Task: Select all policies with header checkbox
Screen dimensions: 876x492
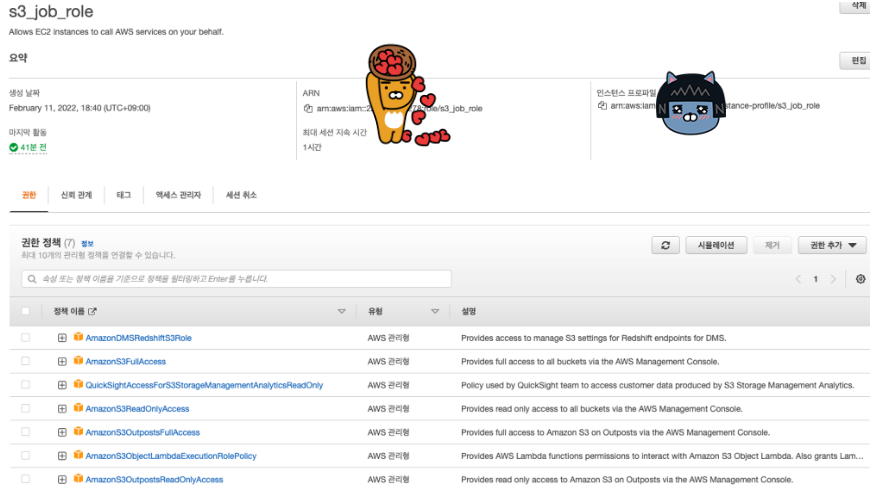Action: pyautogui.click(x=25, y=311)
